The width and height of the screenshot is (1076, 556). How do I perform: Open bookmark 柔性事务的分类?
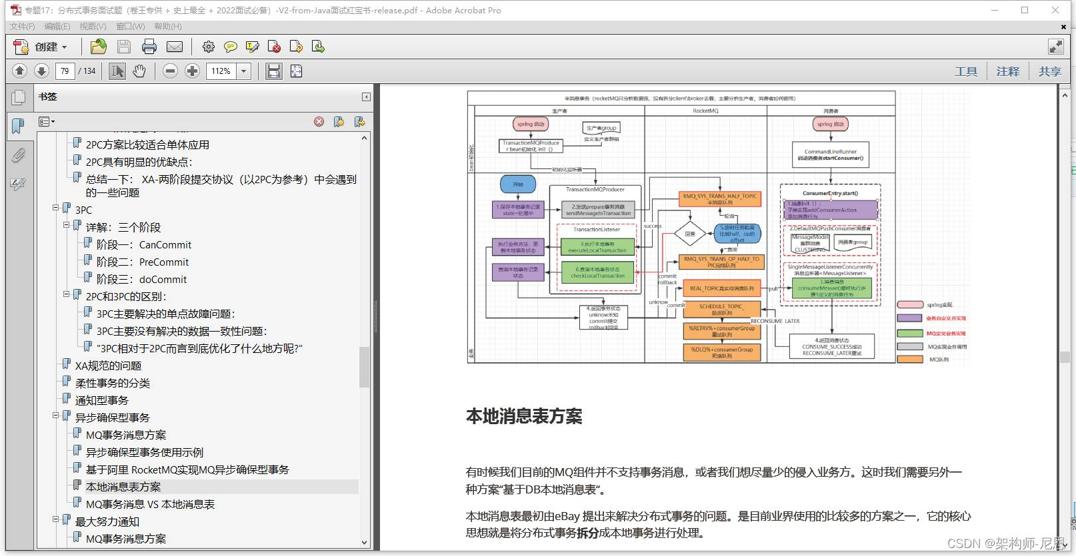[112, 383]
